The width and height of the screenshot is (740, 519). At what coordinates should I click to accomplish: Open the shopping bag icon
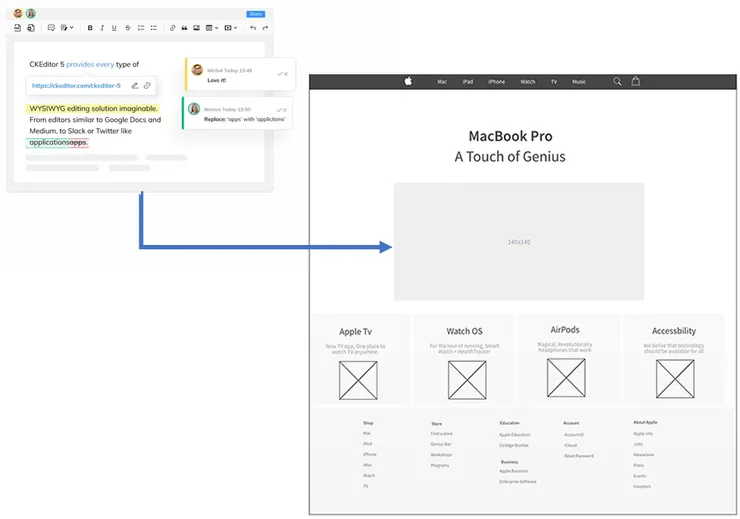[x=636, y=81]
